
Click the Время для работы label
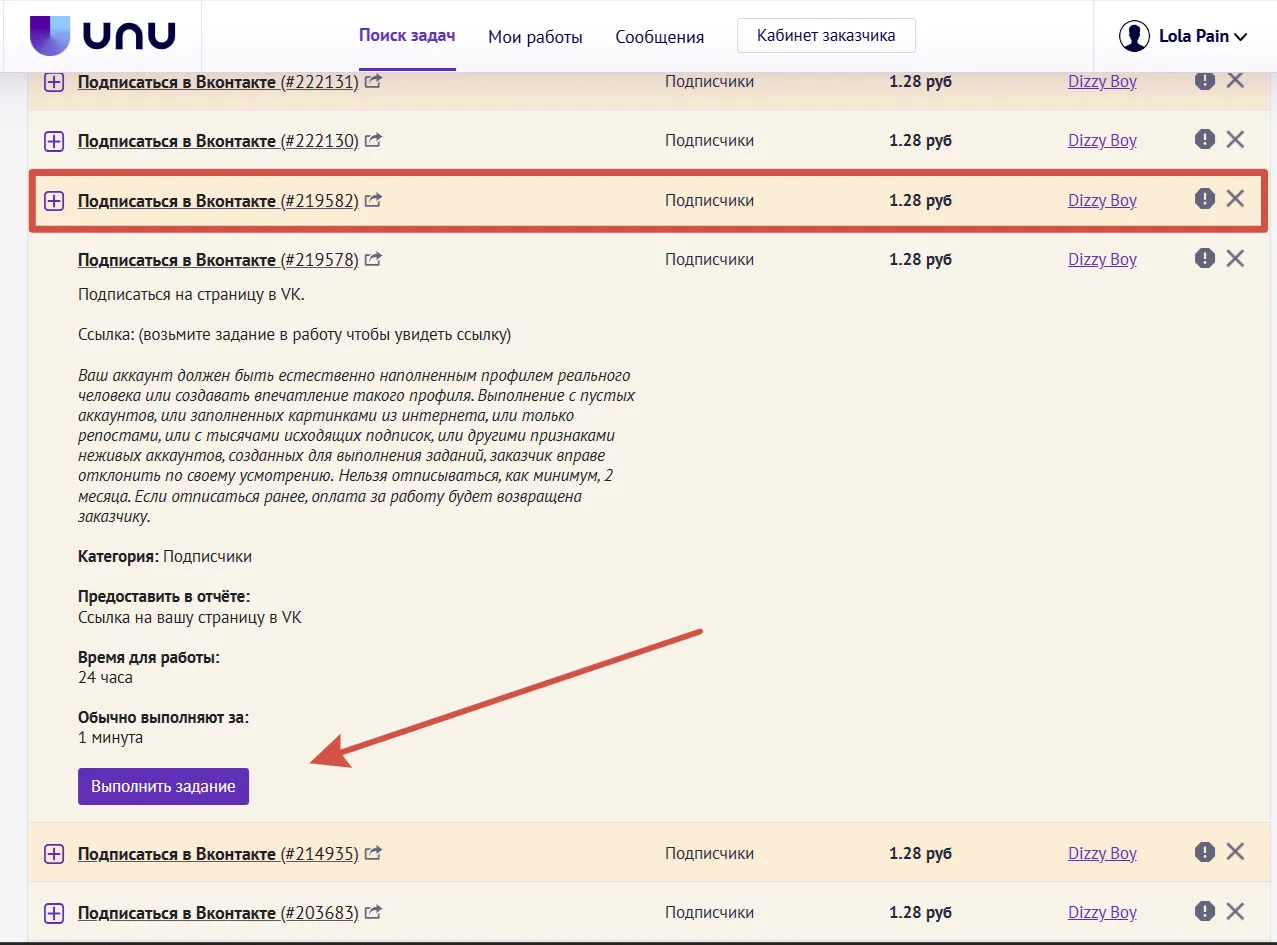pyautogui.click(x=149, y=658)
